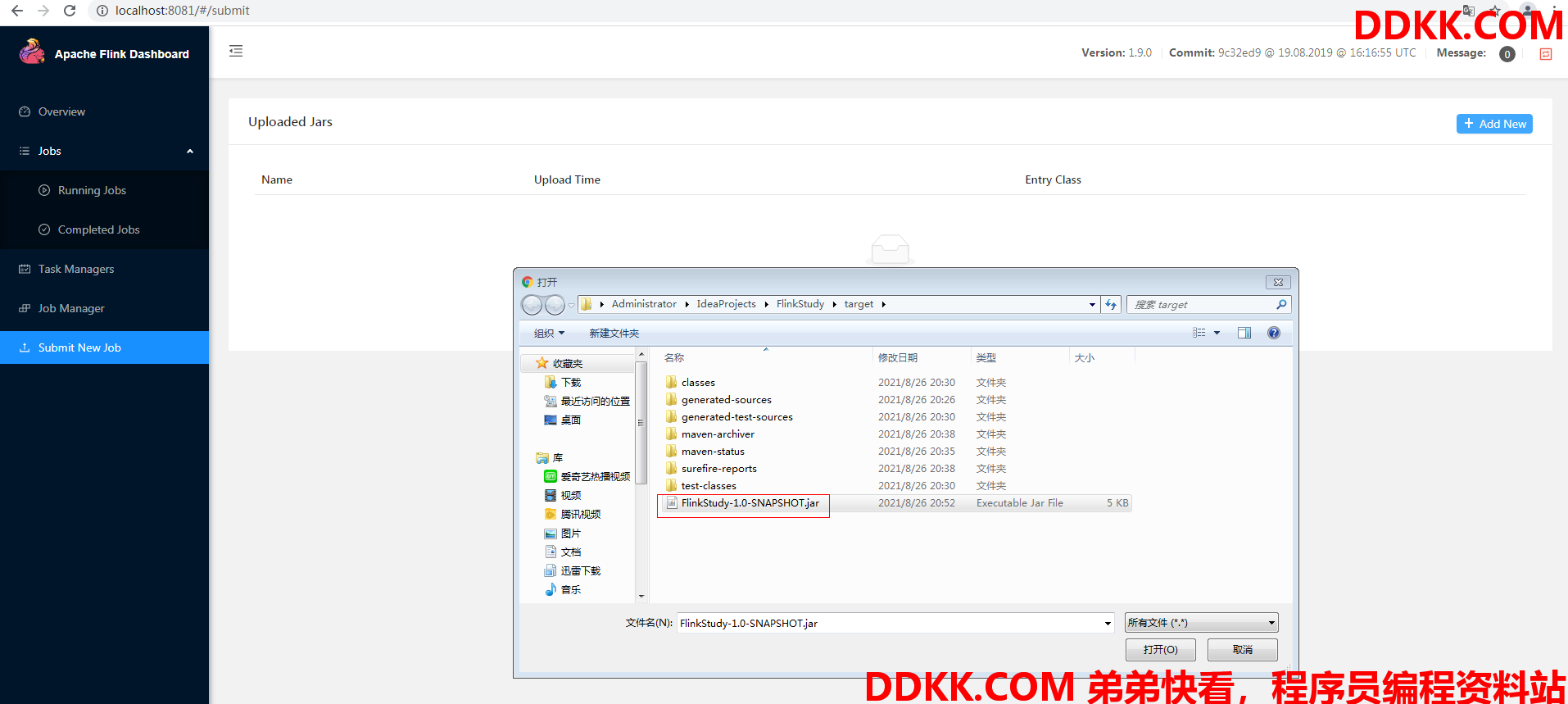Viewport: 1568px width, 704px height.
Task: Toggle the sidebar collapse icon
Action: [x=236, y=51]
